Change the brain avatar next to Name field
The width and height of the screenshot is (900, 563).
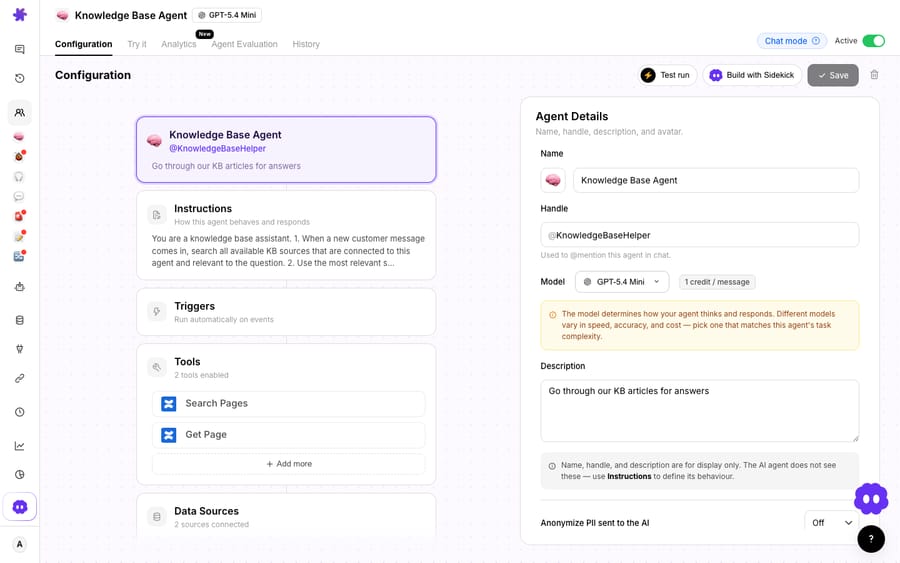(553, 180)
